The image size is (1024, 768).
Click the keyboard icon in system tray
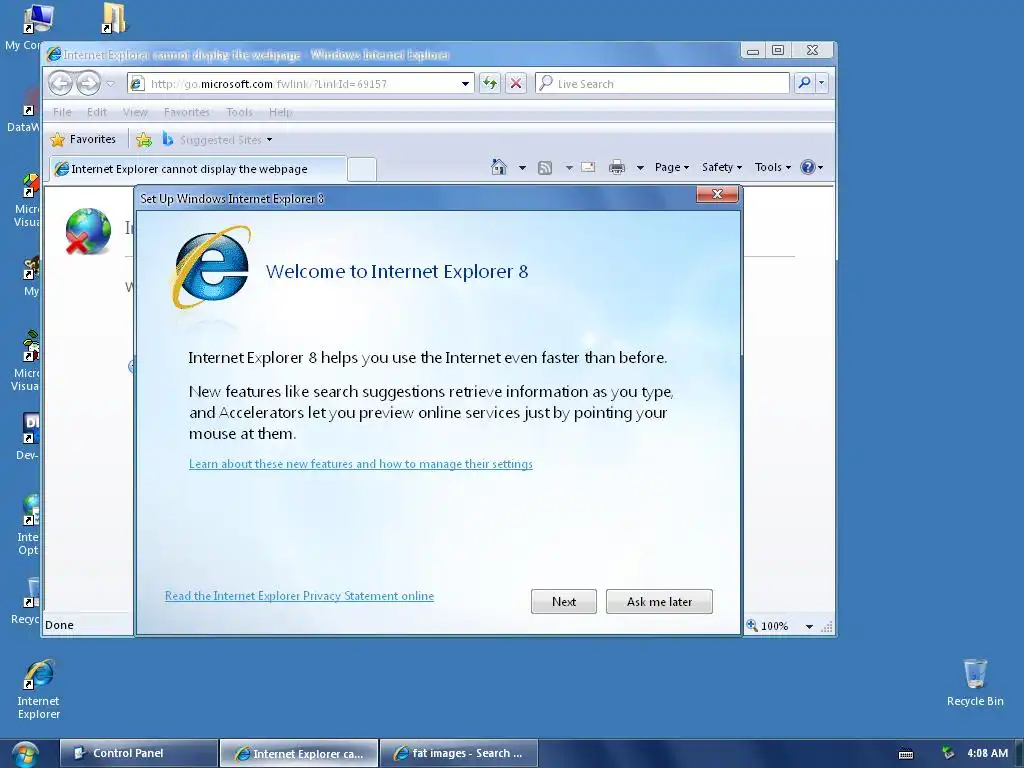pos(906,754)
